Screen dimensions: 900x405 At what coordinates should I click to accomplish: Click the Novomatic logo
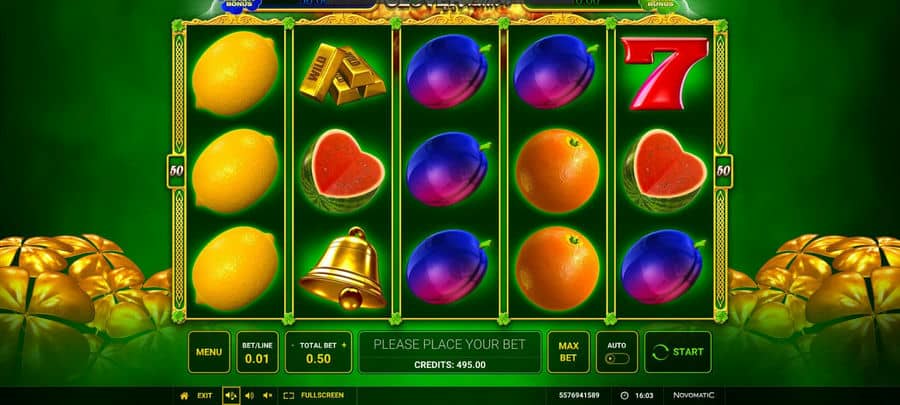pyautogui.click(x=694, y=395)
